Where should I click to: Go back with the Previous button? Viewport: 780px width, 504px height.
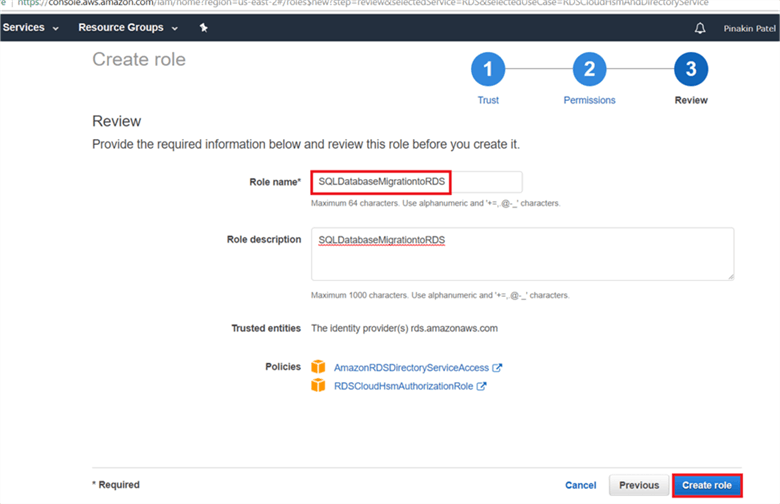[x=639, y=485]
